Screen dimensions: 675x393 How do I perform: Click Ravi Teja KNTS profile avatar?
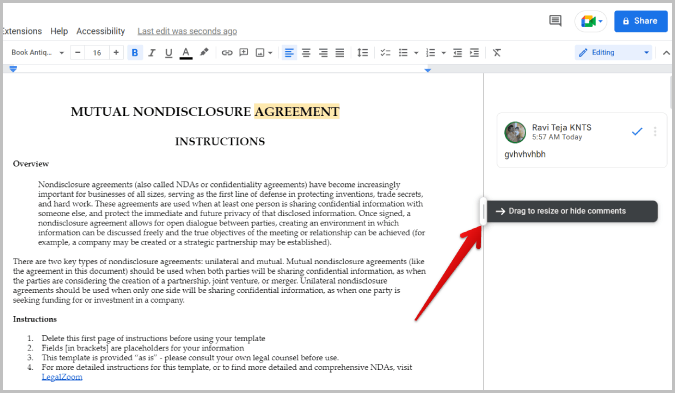point(515,132)
